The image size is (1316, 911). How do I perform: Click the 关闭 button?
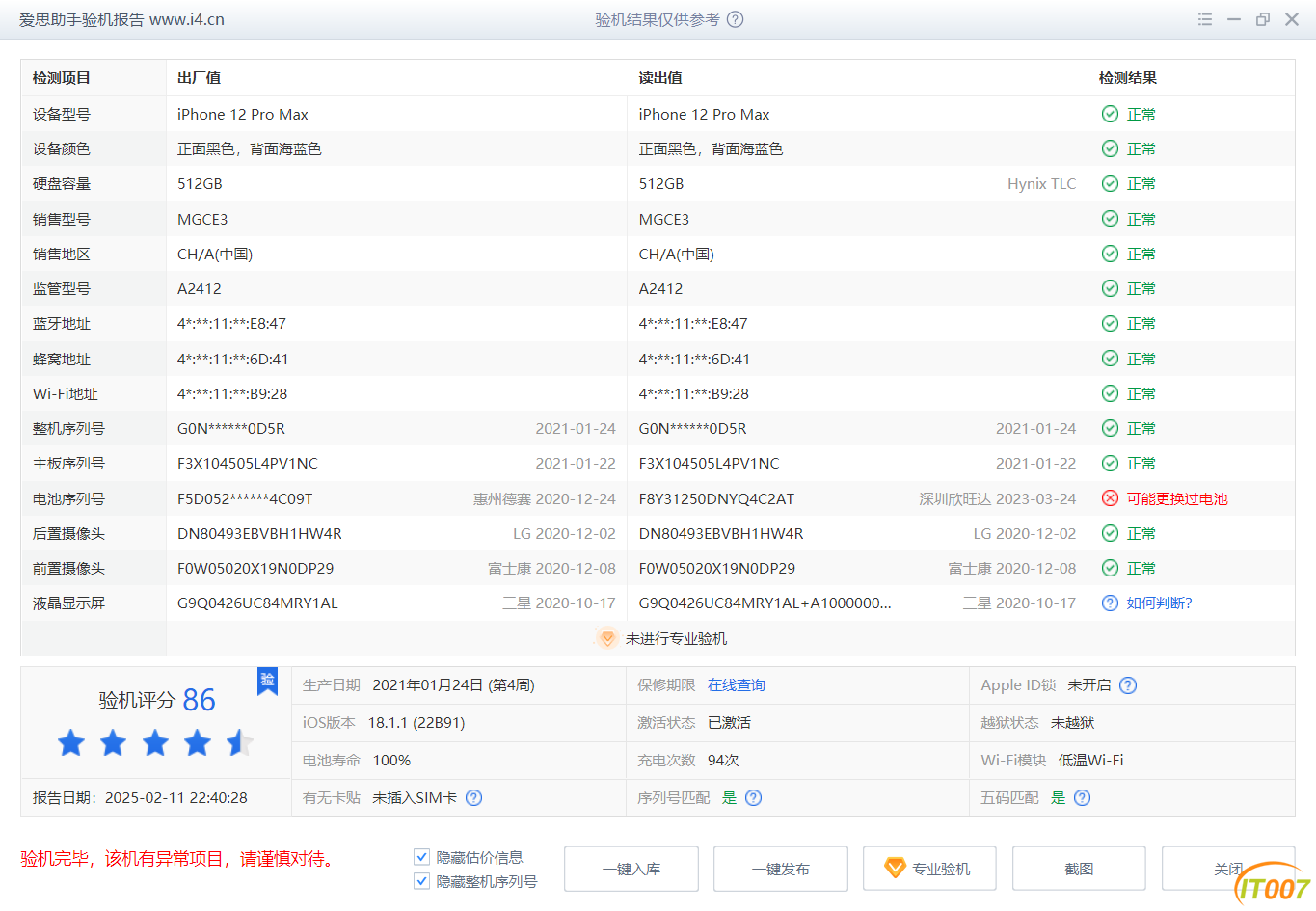tap(1228, 869)
